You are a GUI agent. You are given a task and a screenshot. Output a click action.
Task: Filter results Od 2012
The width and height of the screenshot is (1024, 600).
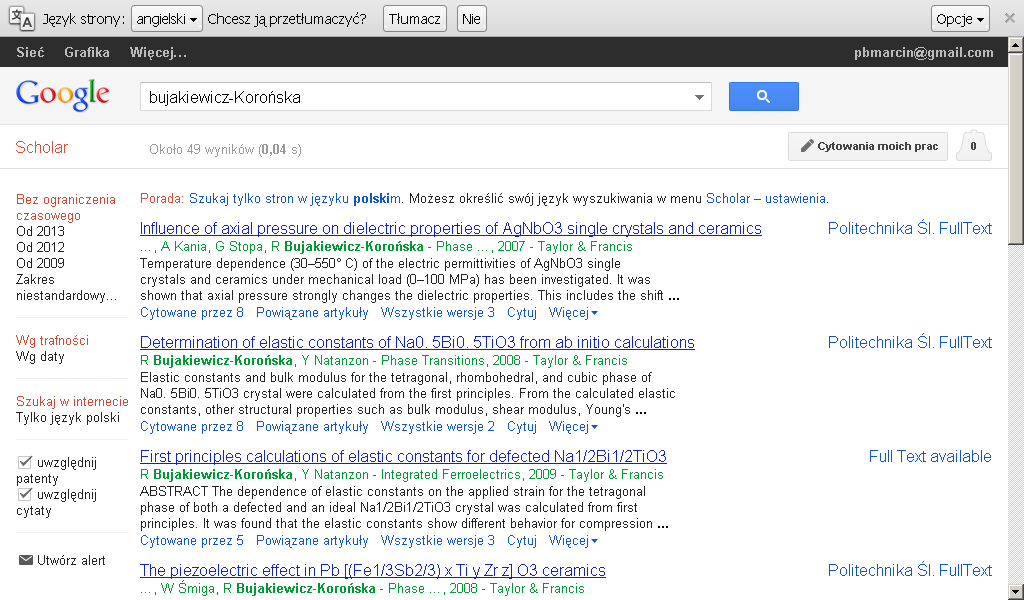click(40, 247)
